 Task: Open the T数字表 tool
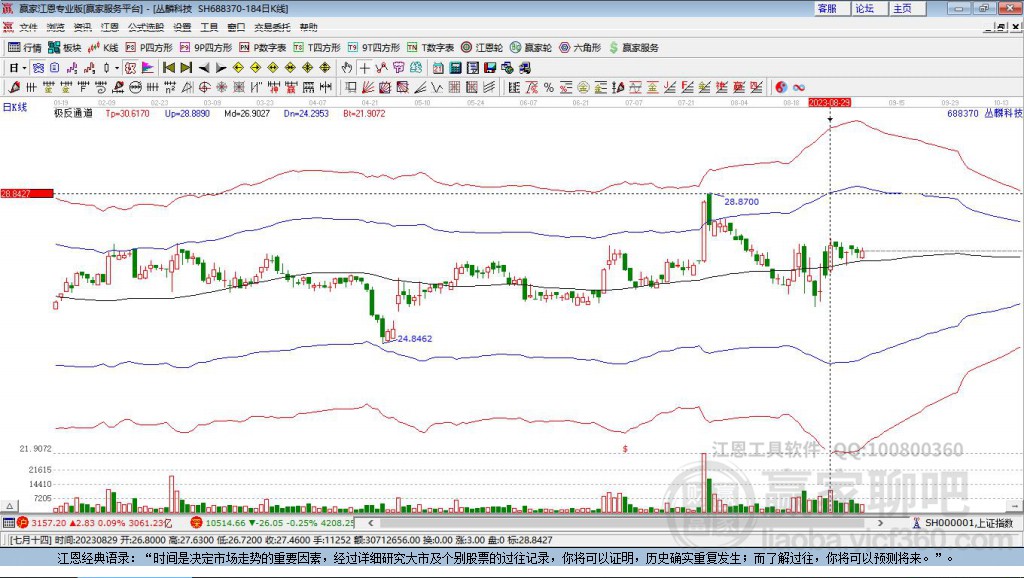430,48
